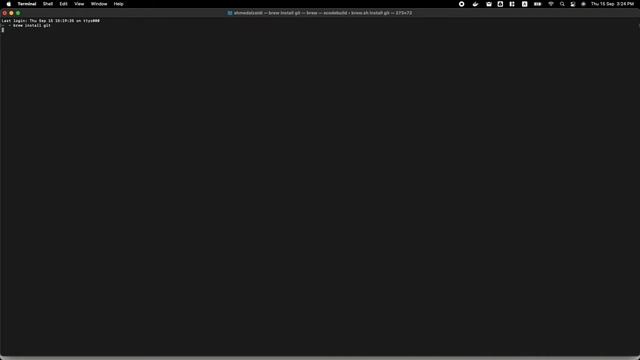Open the Terminal app menu
This screenshot has width=640, height=360.
click(x=27, y=4)
